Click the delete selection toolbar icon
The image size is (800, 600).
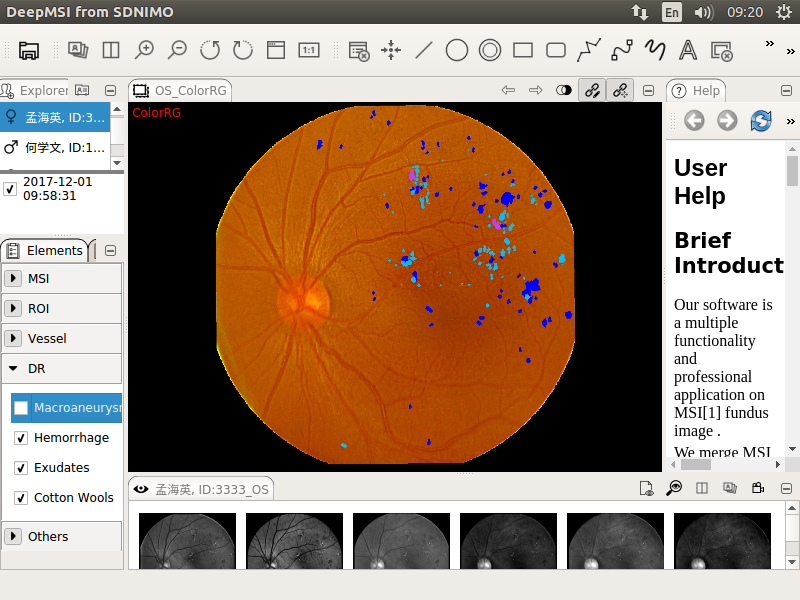721,51
